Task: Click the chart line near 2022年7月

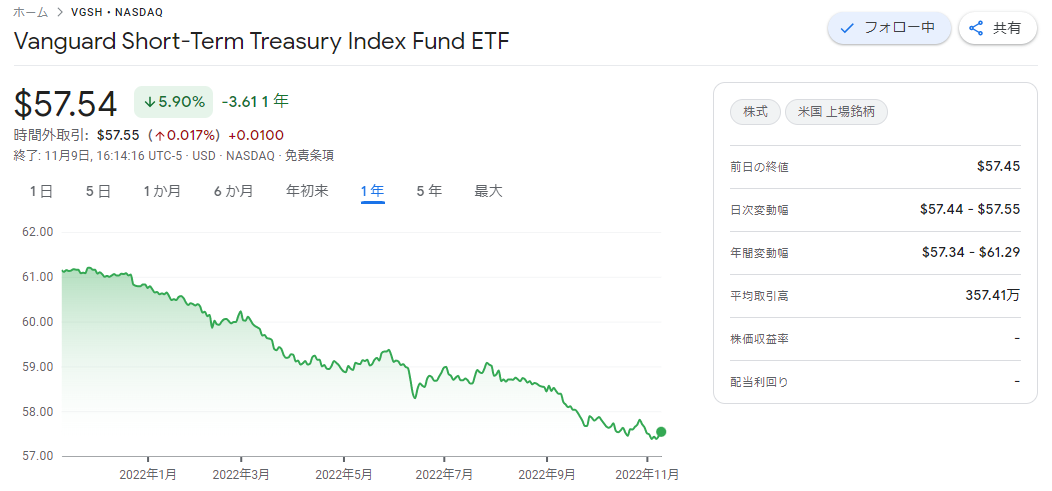Action: coord(444,368)
